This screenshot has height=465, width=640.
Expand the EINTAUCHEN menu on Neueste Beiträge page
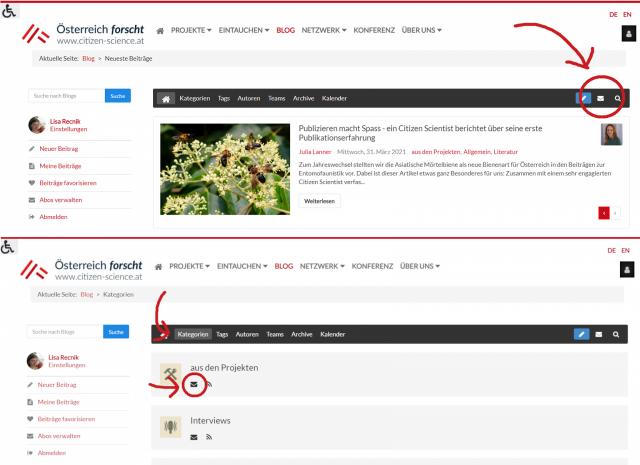click(x=244, y=31)
